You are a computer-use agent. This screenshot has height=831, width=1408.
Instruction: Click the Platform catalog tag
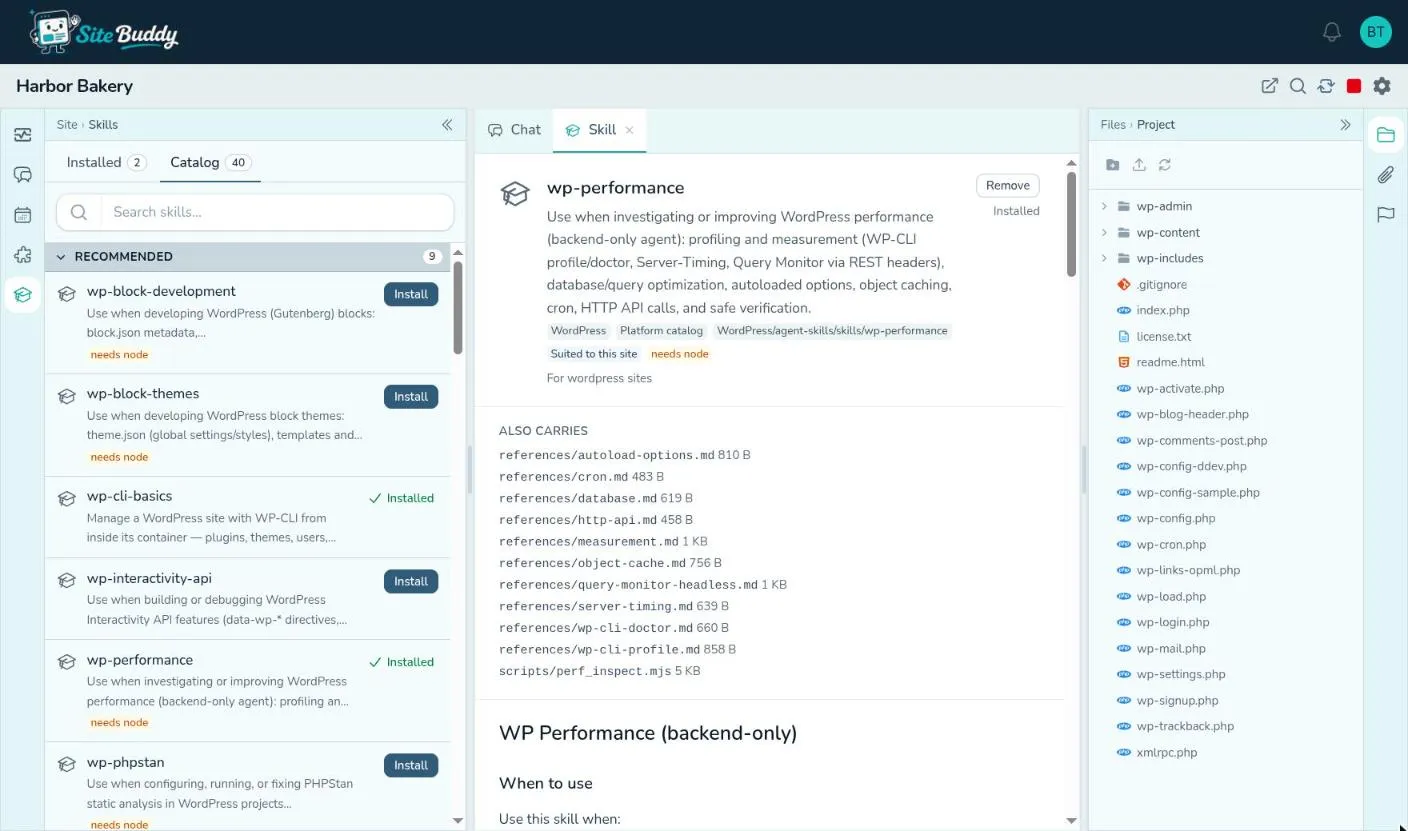click(661, 331)
